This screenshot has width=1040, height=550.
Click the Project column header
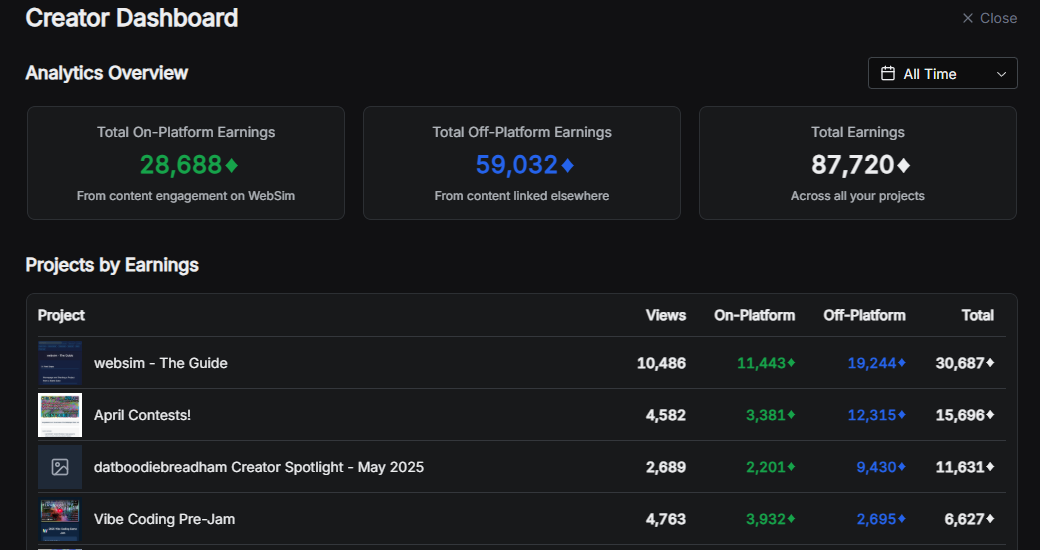[61, 315]
